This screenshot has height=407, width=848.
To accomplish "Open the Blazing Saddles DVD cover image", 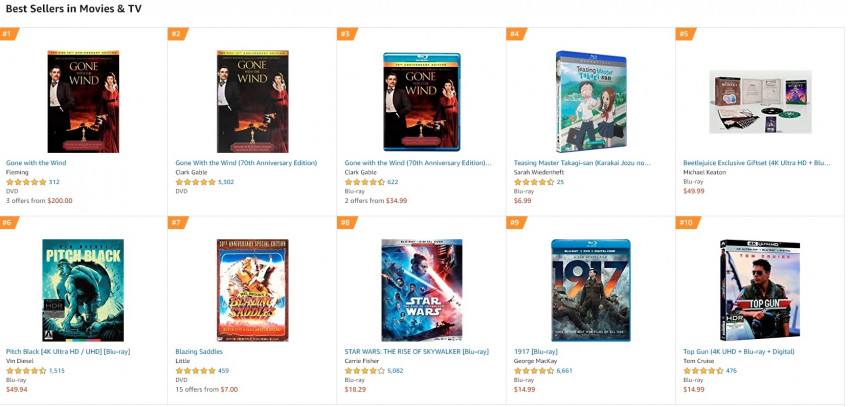I will coord(253,290).
